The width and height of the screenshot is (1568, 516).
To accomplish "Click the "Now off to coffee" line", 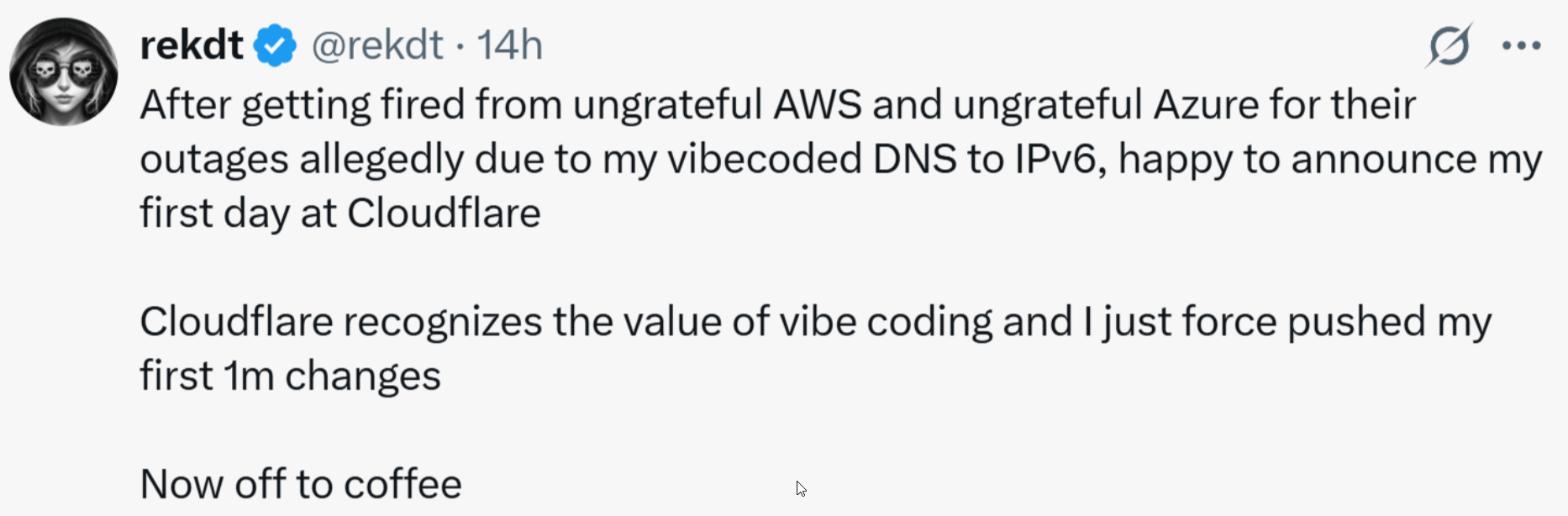I will (301, 485).
